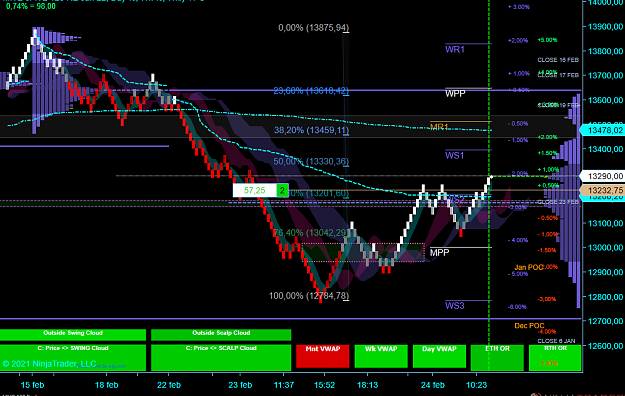This screenshot has height=396, width=625.
Task: Click the CLOSE 16 FEB label
Action: (x=558, y=60)
